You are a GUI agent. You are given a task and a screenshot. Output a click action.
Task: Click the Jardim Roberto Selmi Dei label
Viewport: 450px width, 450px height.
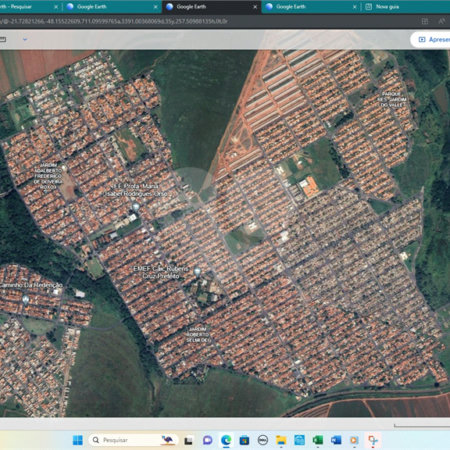point(198,334)
